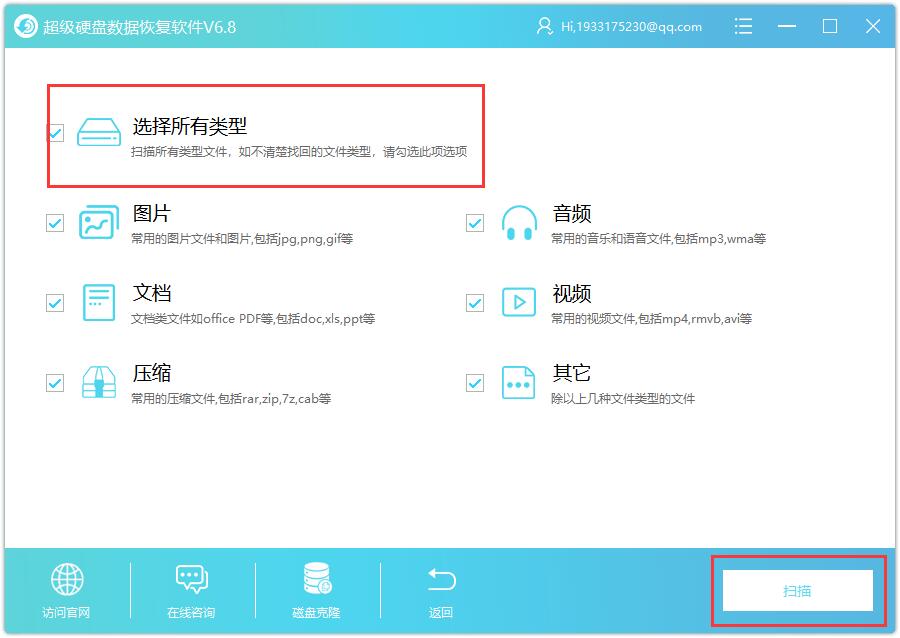Click the three-dots file icon for 其它

point(518,383)
